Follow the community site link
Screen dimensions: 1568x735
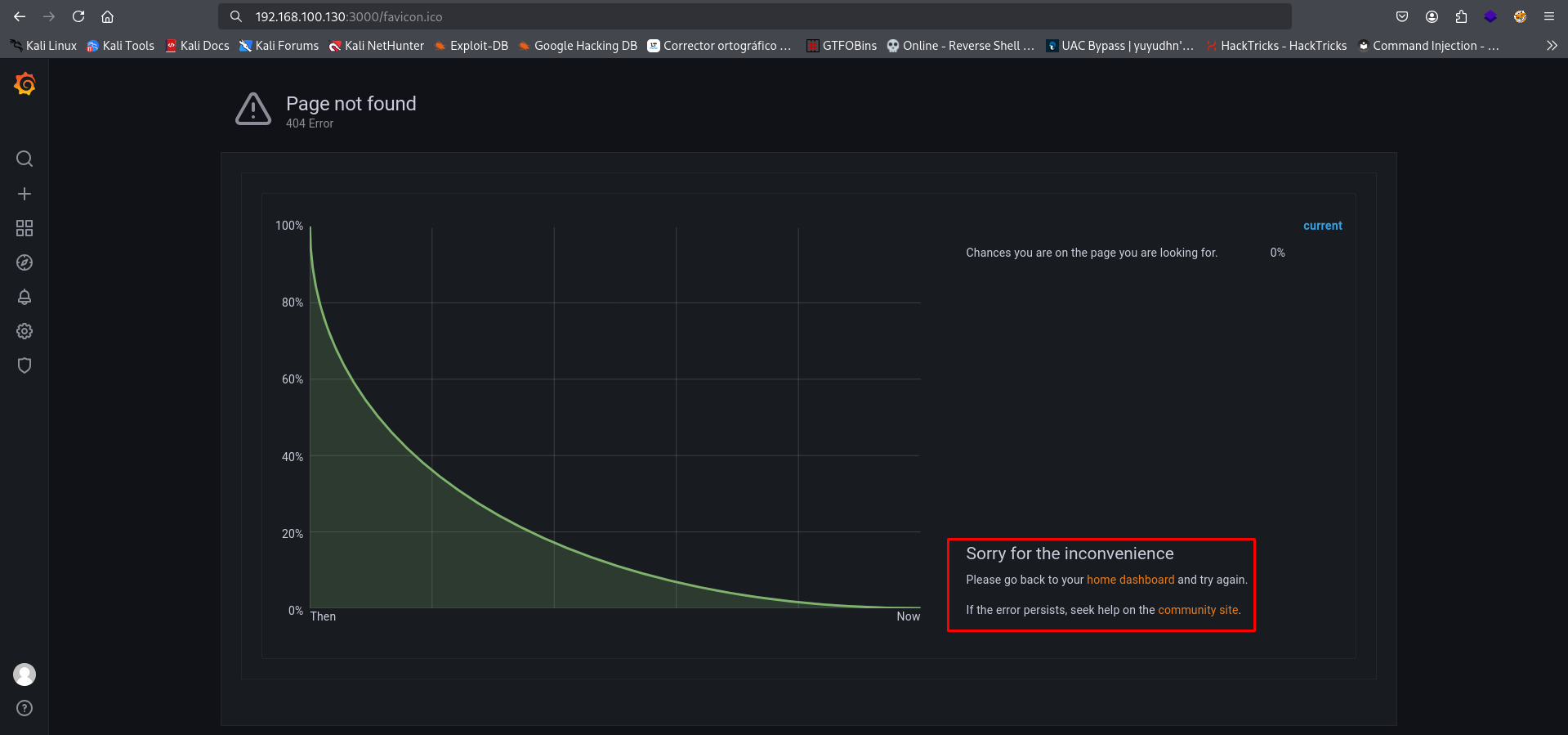1198,610
